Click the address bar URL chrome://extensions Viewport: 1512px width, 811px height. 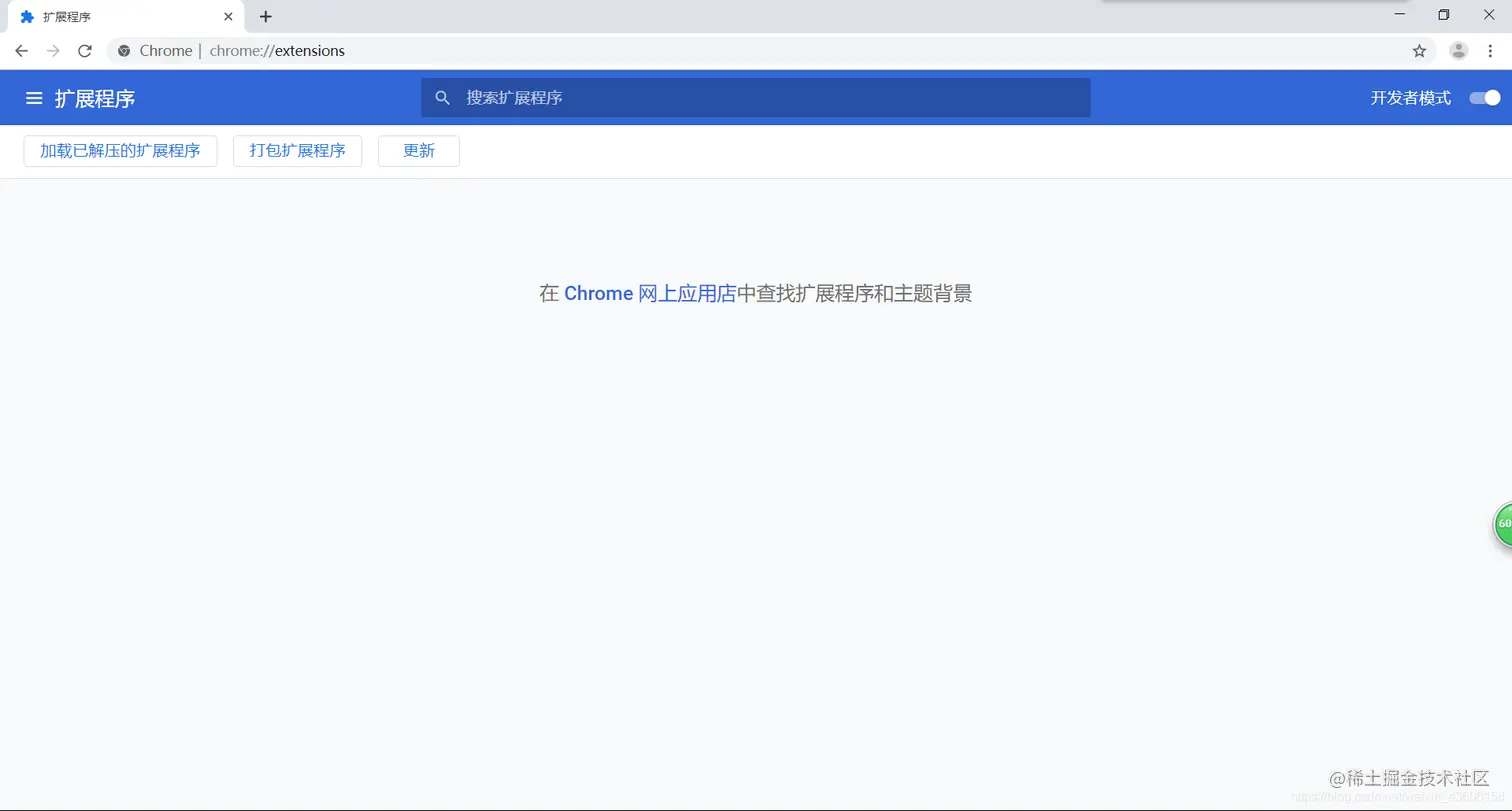click(280, 50)
